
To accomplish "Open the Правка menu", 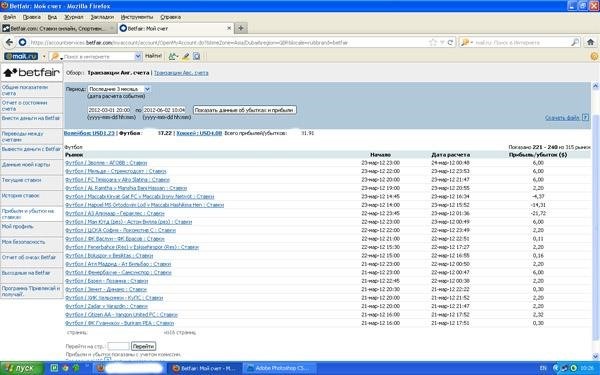I will pos(31,17).
